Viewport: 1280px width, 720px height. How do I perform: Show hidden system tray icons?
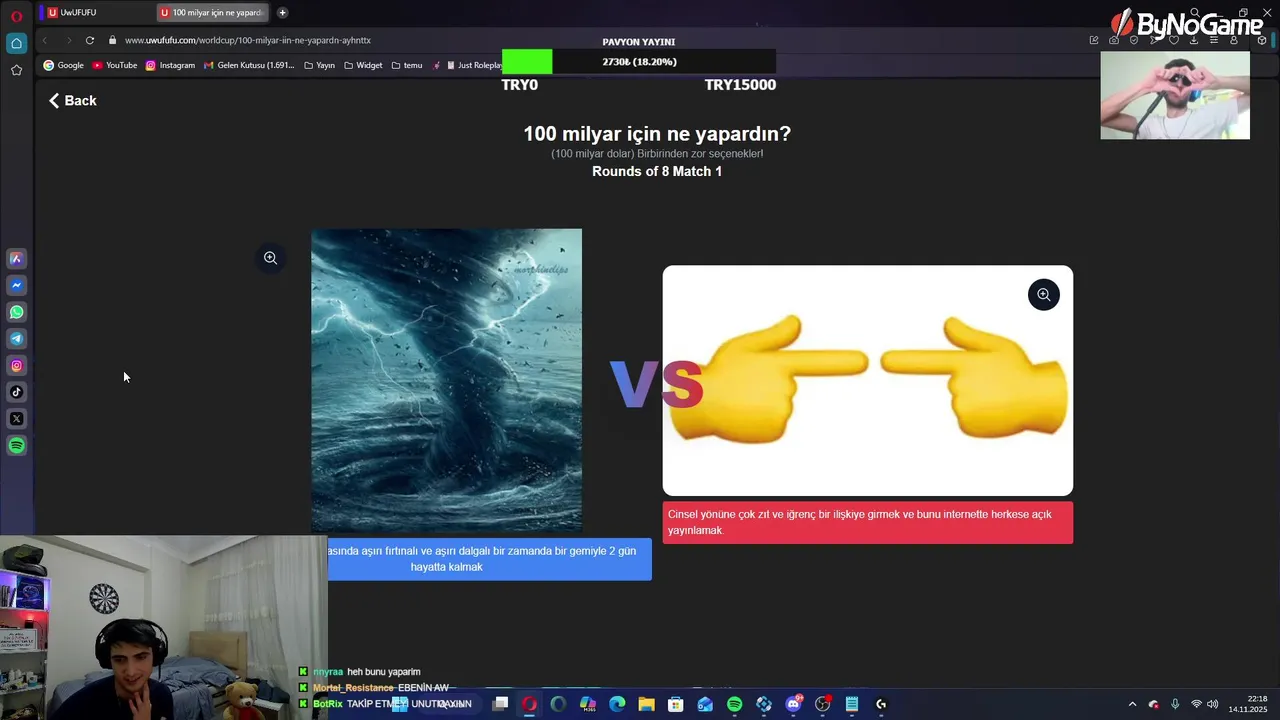click(1132, 704)
